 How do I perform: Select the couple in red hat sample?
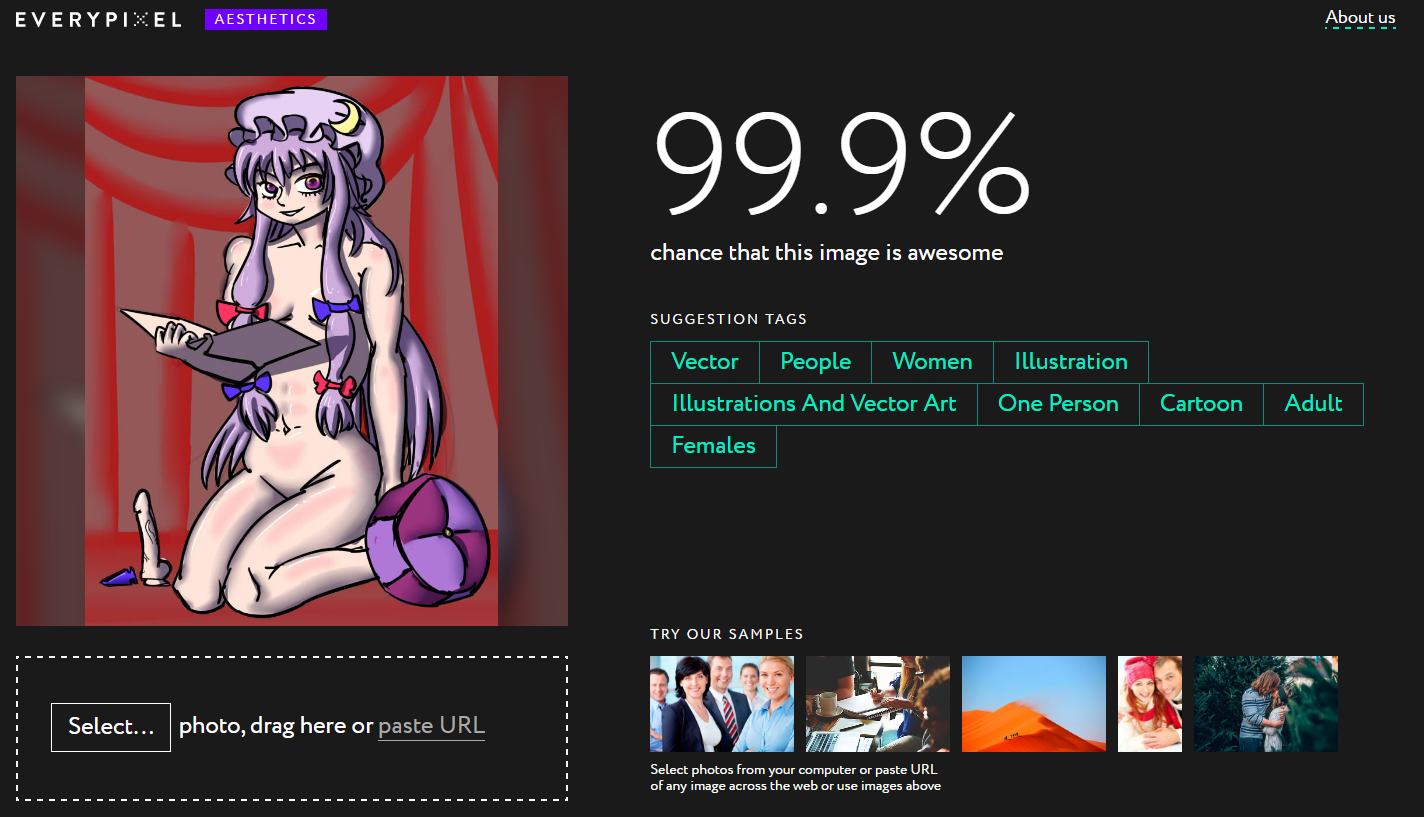1150,704
